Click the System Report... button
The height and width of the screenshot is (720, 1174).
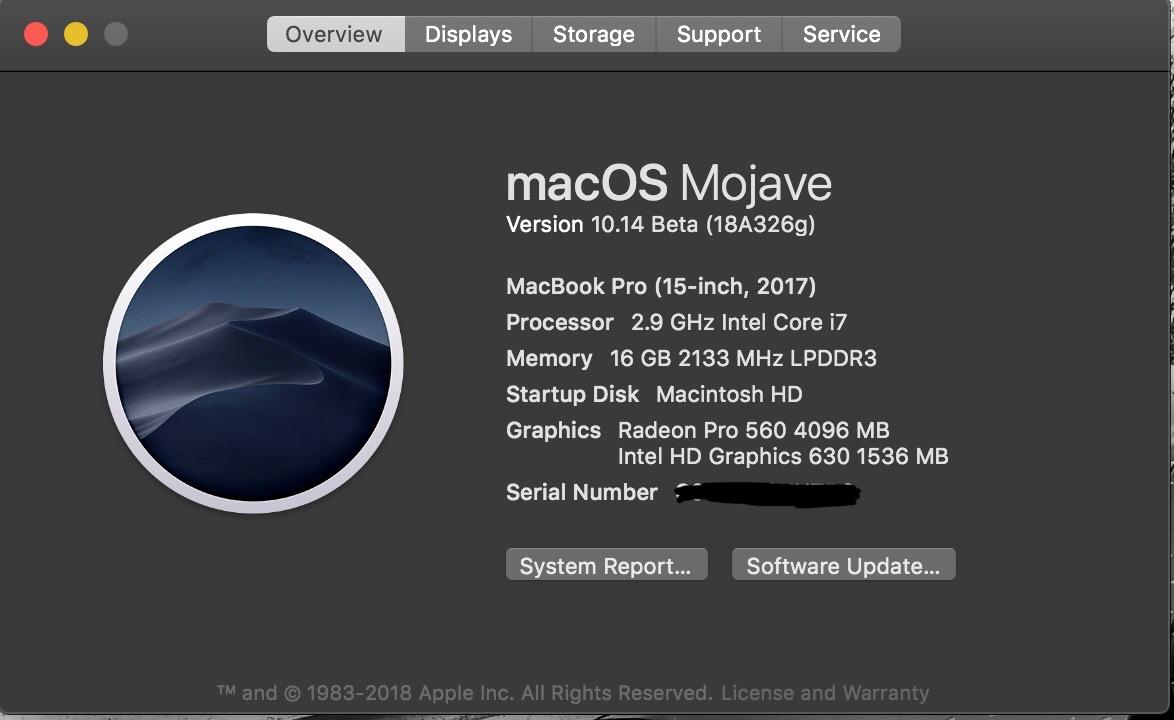(x=606, y=565)
